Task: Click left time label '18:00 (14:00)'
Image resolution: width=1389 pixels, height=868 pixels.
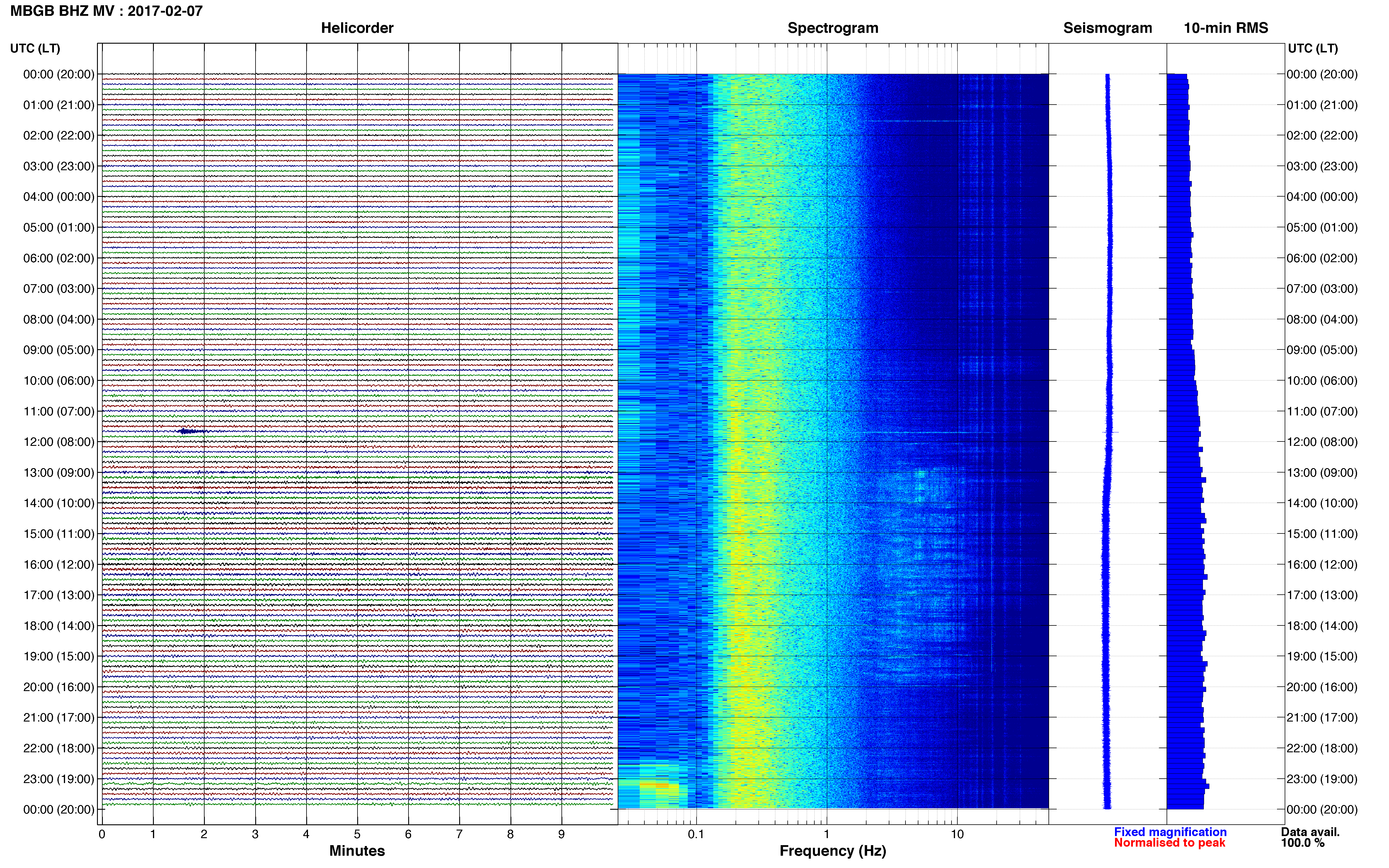Action: point(59,626)
